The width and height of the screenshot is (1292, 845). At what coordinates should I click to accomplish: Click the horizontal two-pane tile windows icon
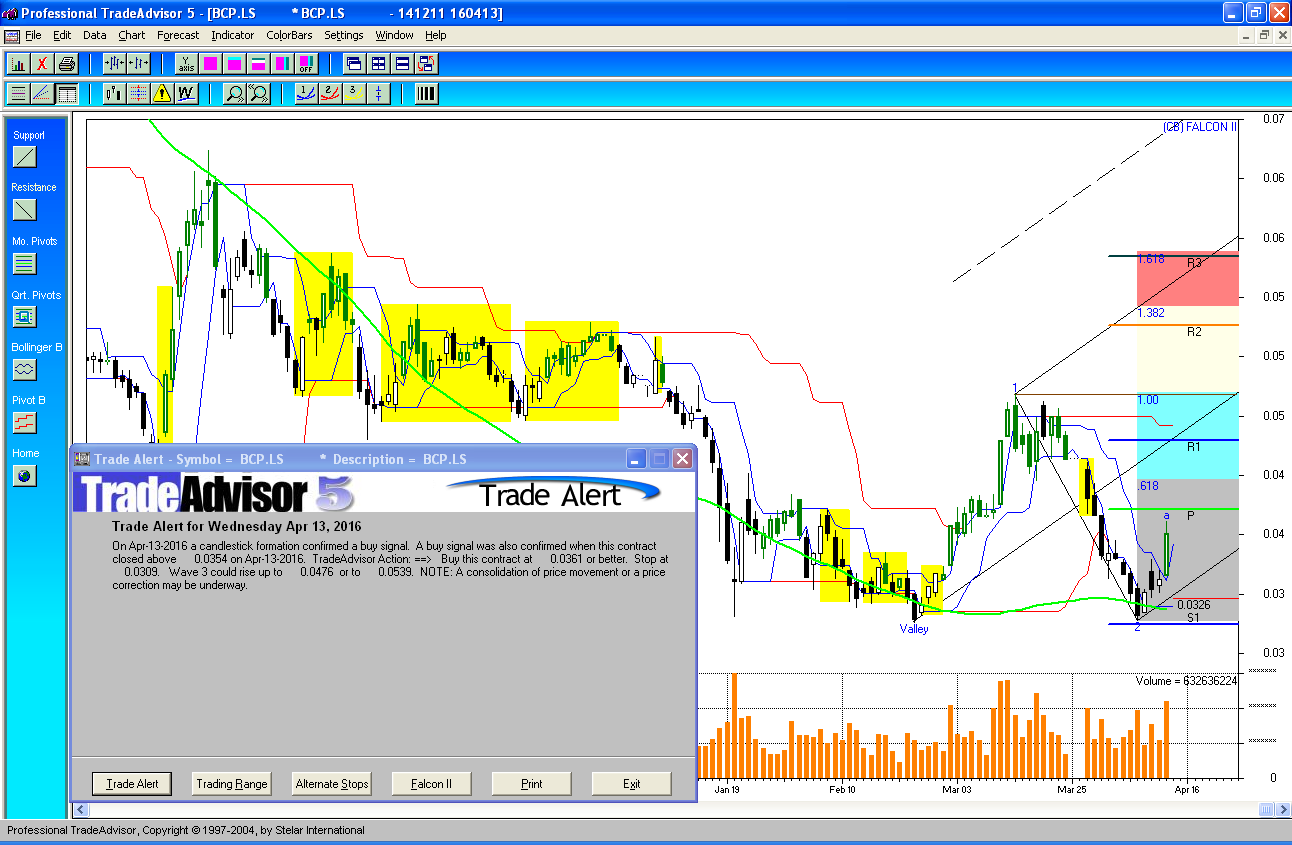pos(402,64)
